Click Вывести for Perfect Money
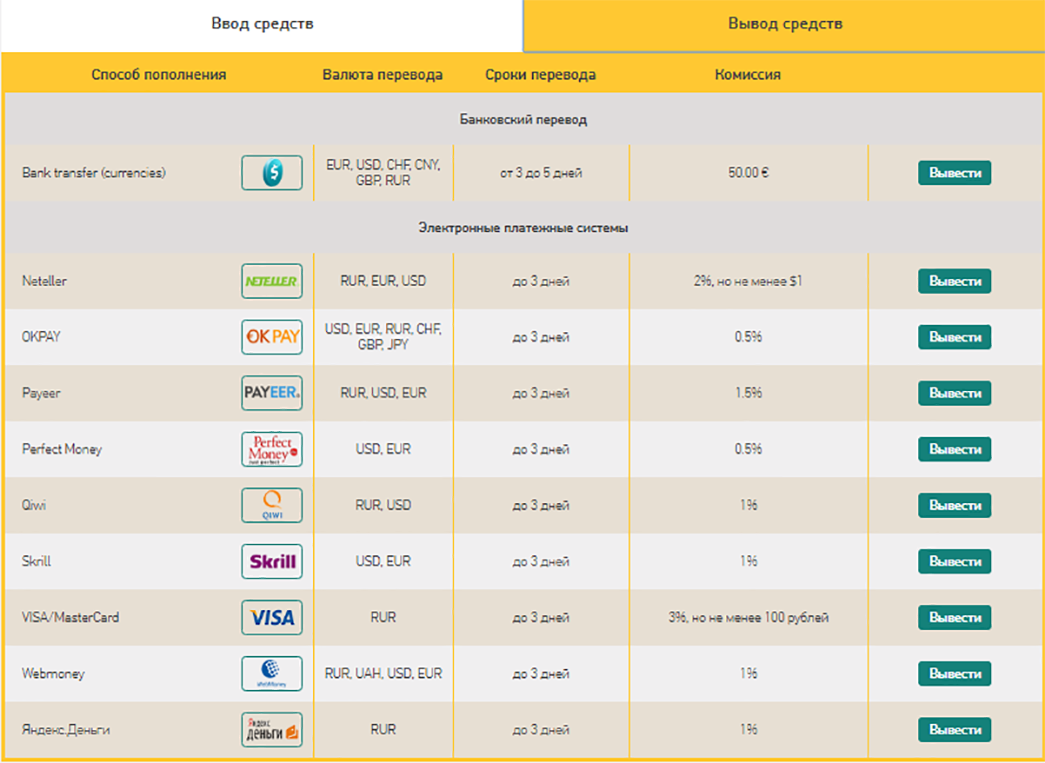The width and height of the screenshot is (1045, 763). (954, 449)
